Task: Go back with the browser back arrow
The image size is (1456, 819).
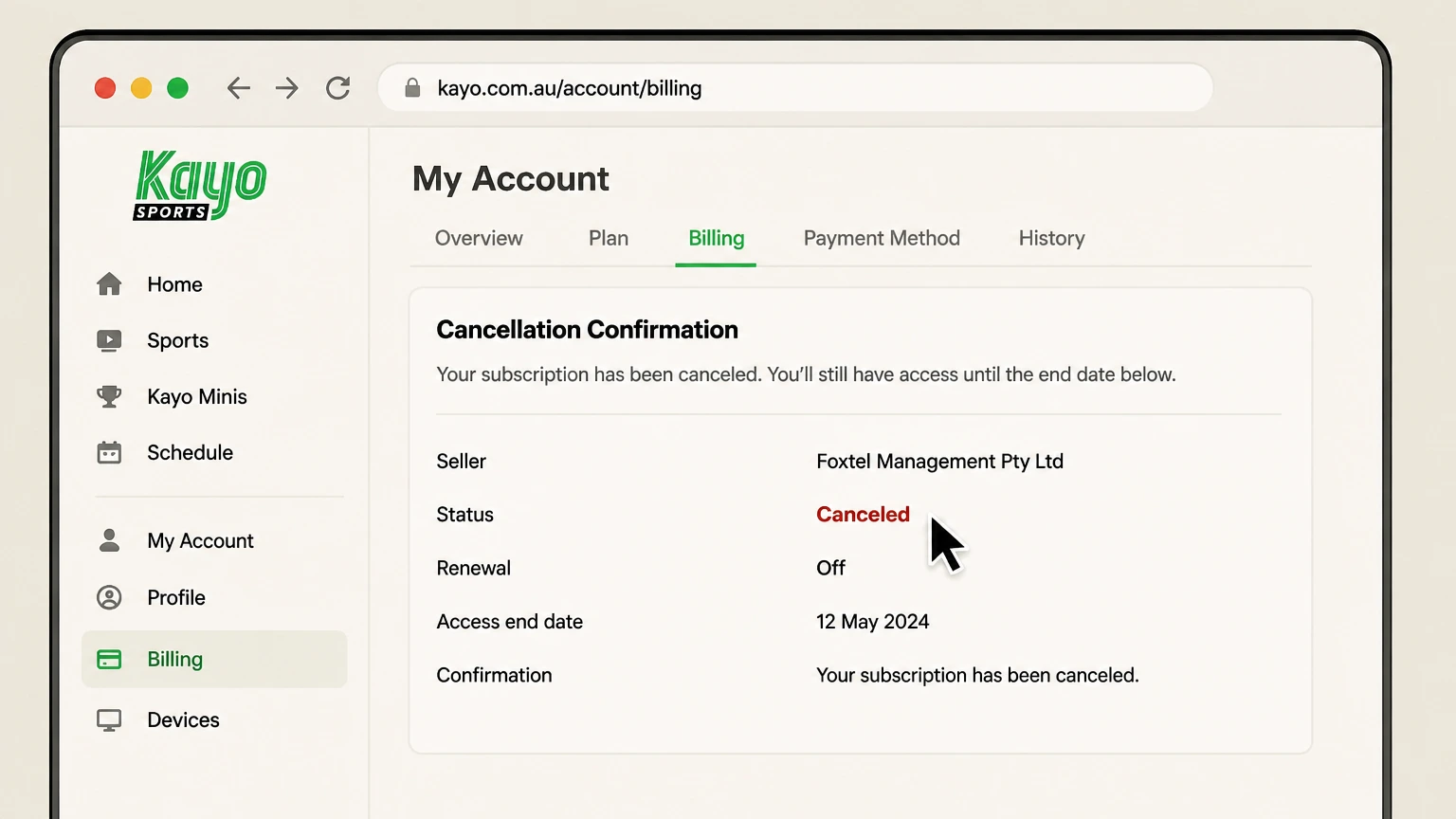Action: 239,88
